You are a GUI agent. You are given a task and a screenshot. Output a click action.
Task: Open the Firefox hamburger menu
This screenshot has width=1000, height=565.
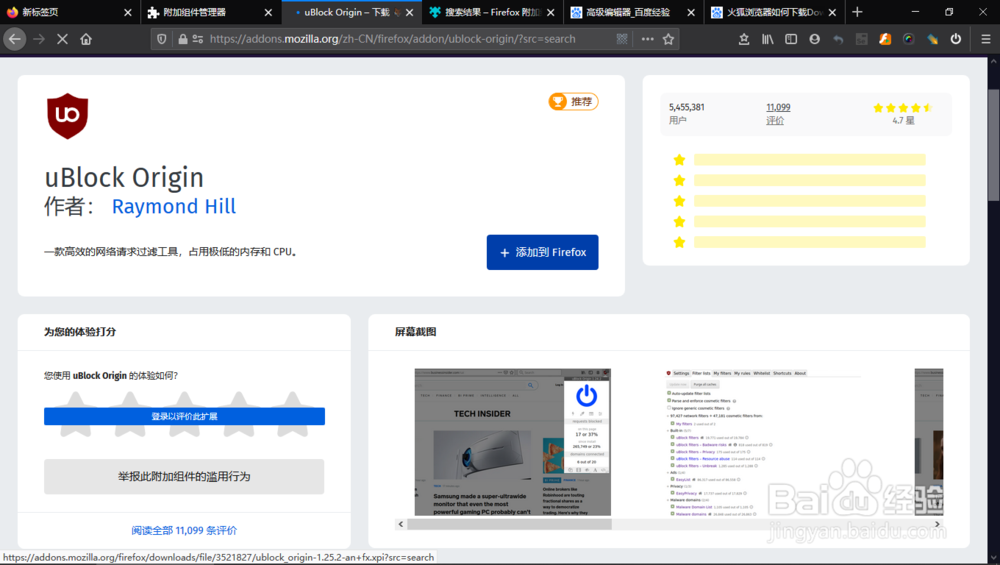[985, 39]
